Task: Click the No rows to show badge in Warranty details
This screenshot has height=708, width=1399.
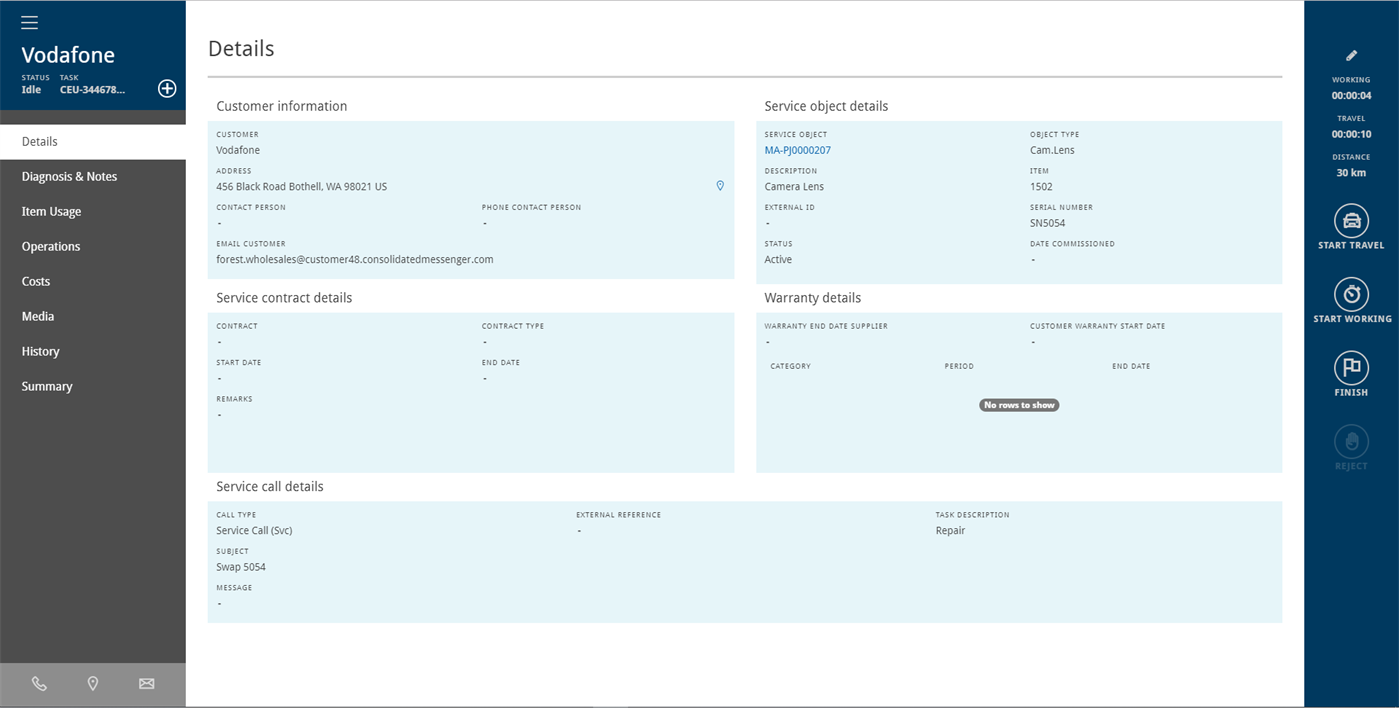Action: (1019, 405)
